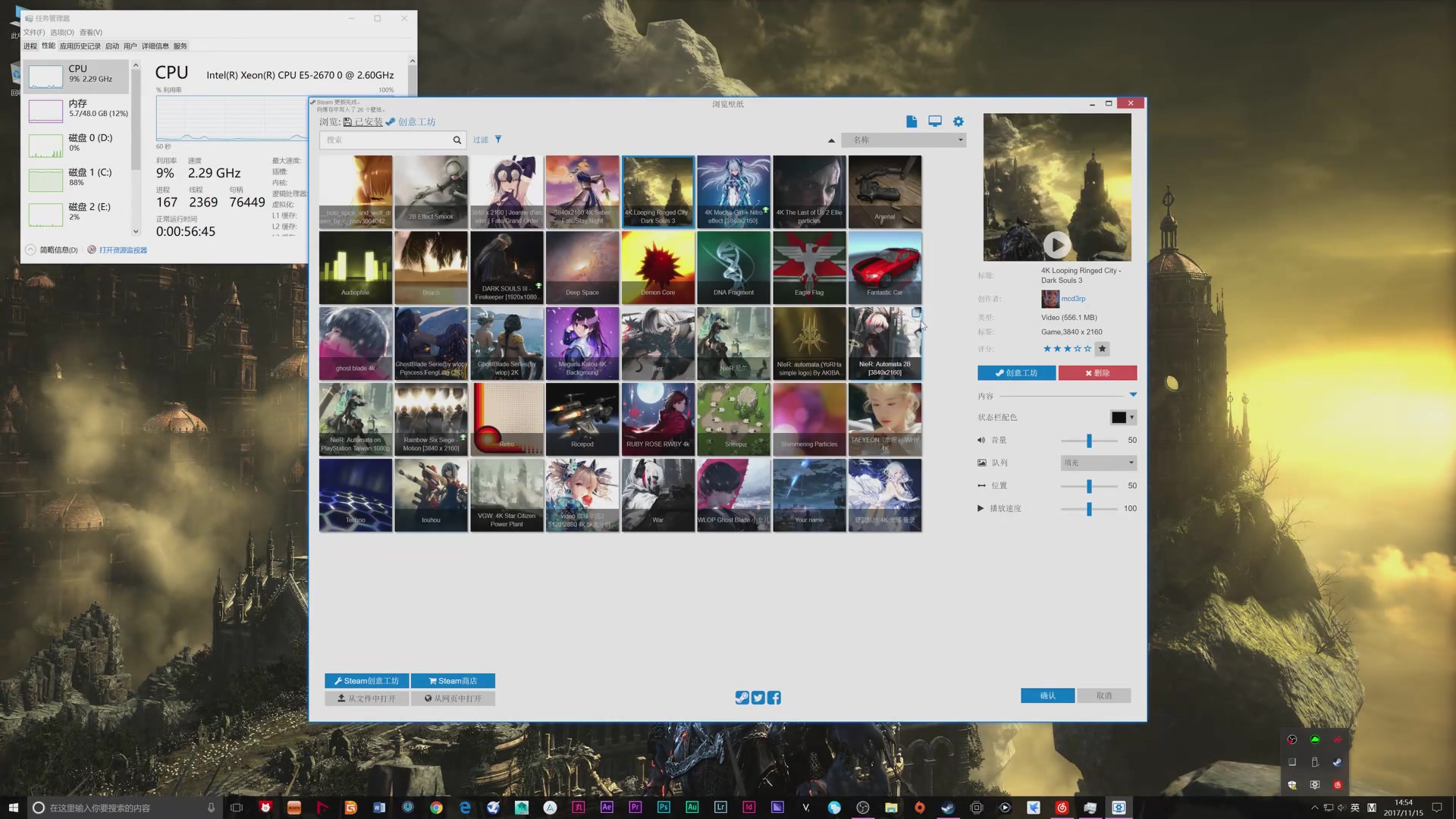
Task: Select the RUBY ROSE RWBY 4k wallpaper
Action: click(x=657, y=419)
